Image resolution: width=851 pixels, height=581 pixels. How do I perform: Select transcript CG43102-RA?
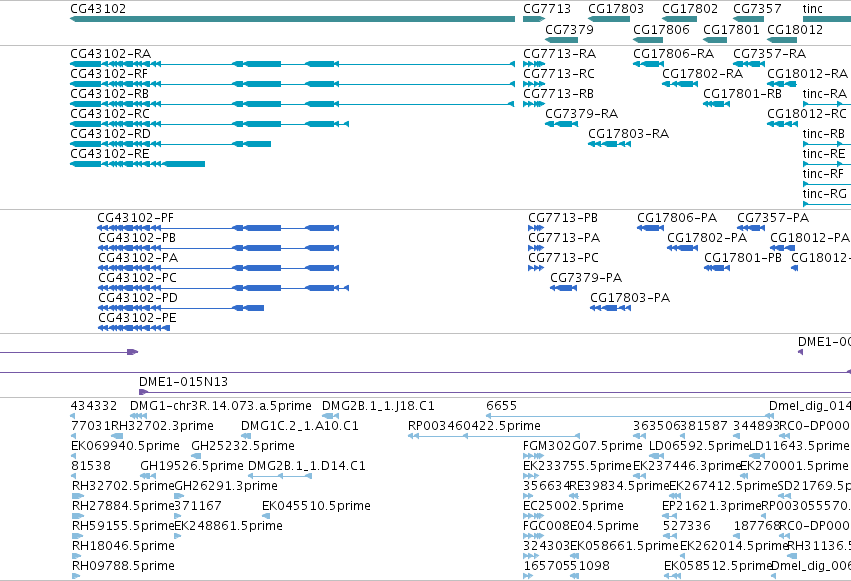[293, 64]
